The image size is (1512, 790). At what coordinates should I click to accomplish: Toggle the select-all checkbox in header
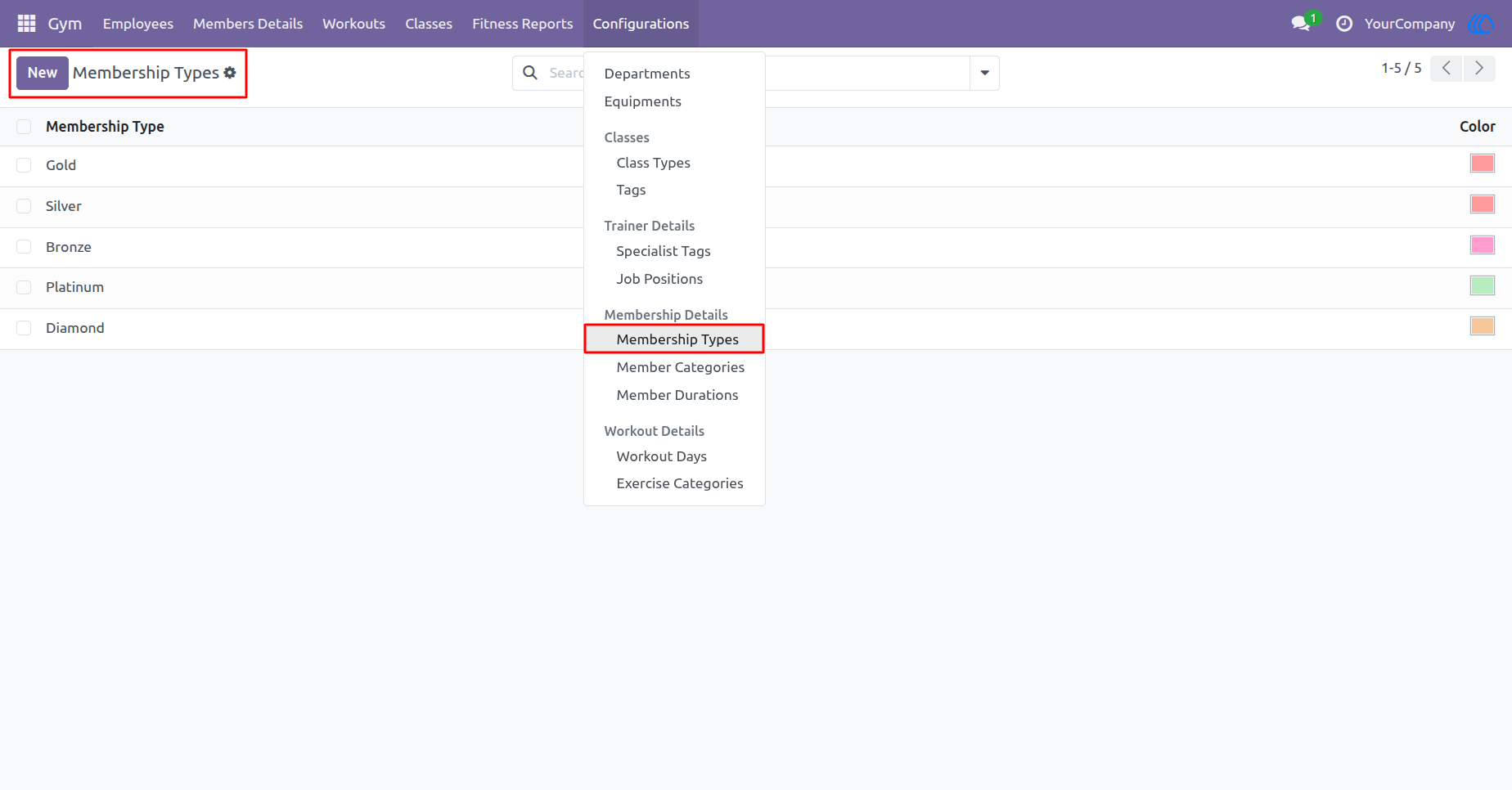click(x=24, y=127)
